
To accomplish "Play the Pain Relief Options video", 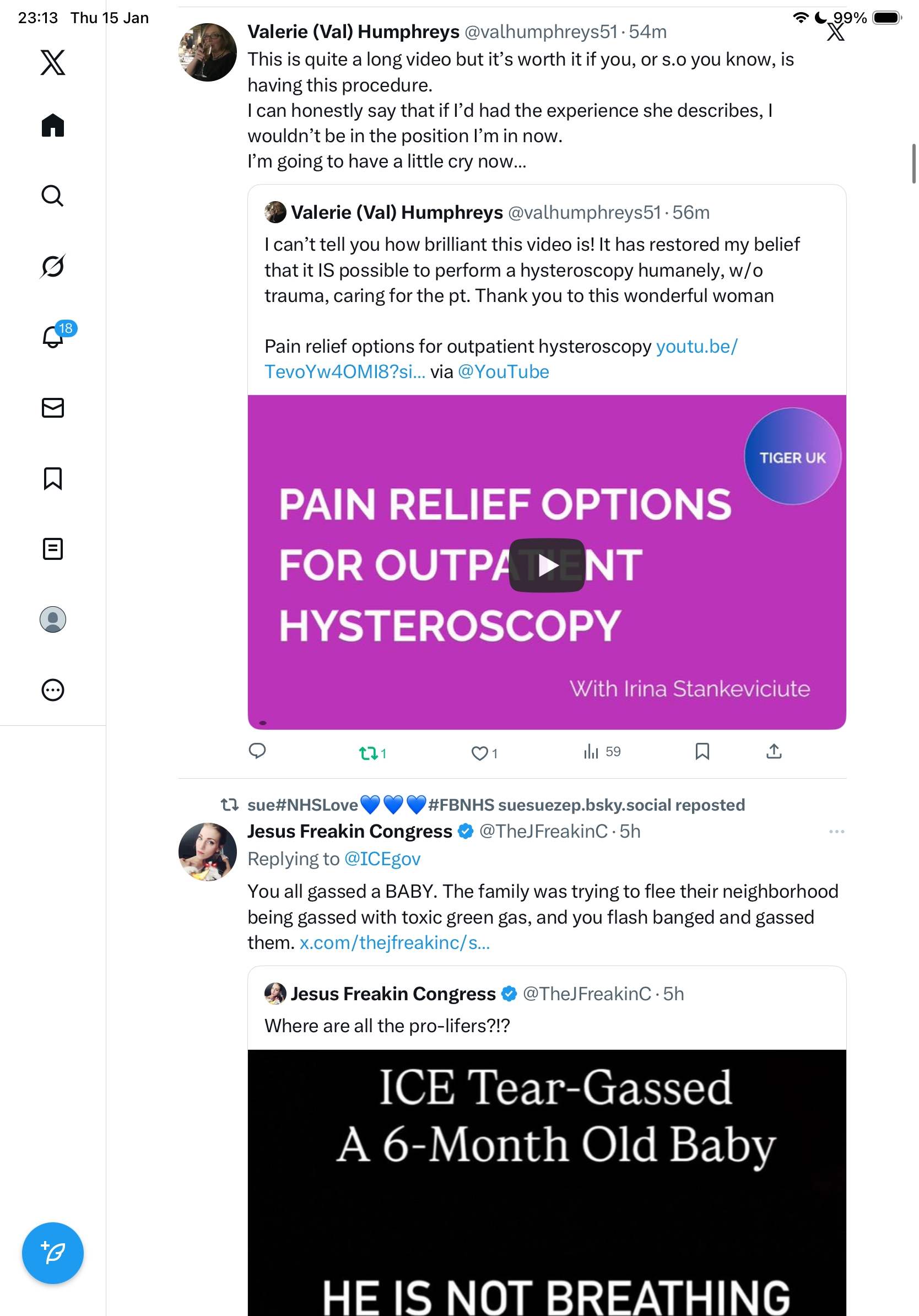I will 547,565.
